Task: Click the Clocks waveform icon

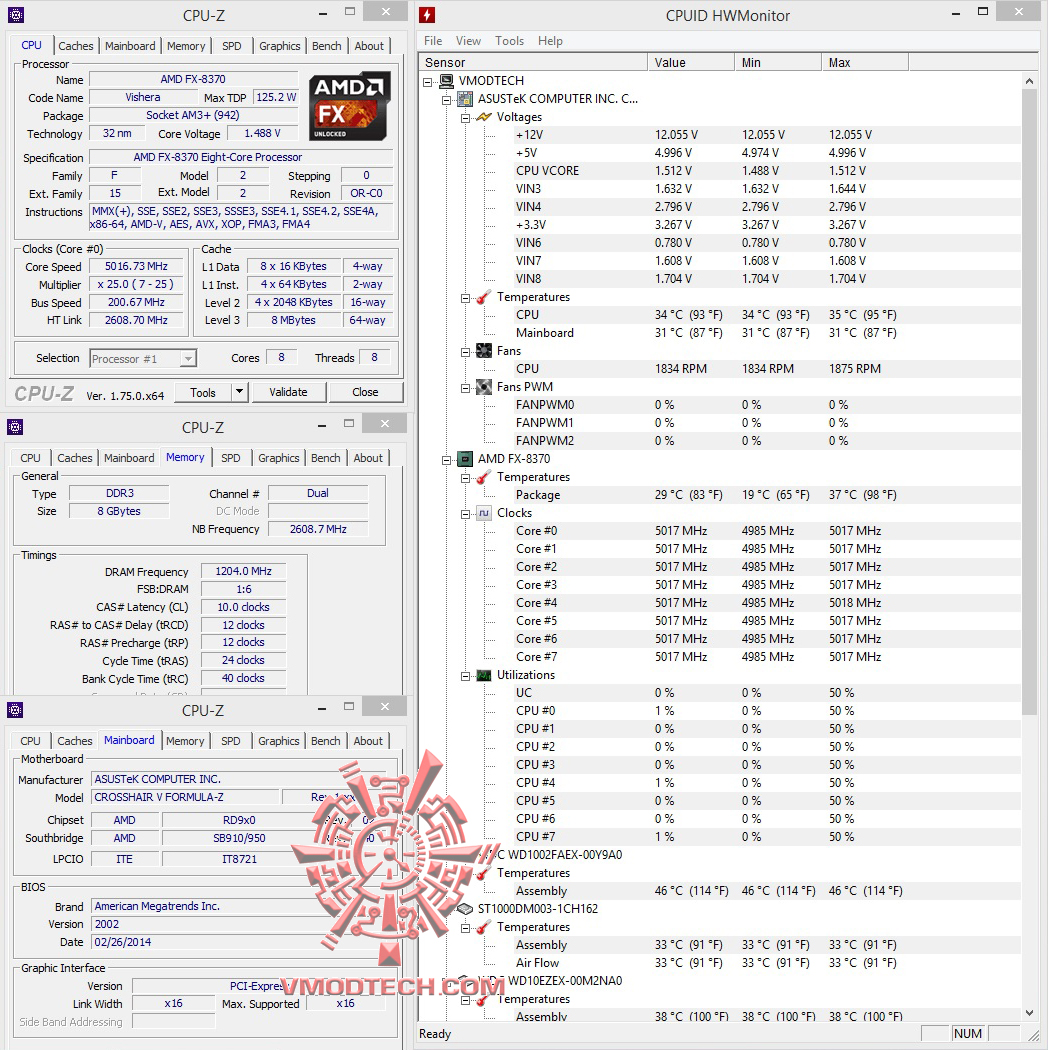Action: pos(484,513)
